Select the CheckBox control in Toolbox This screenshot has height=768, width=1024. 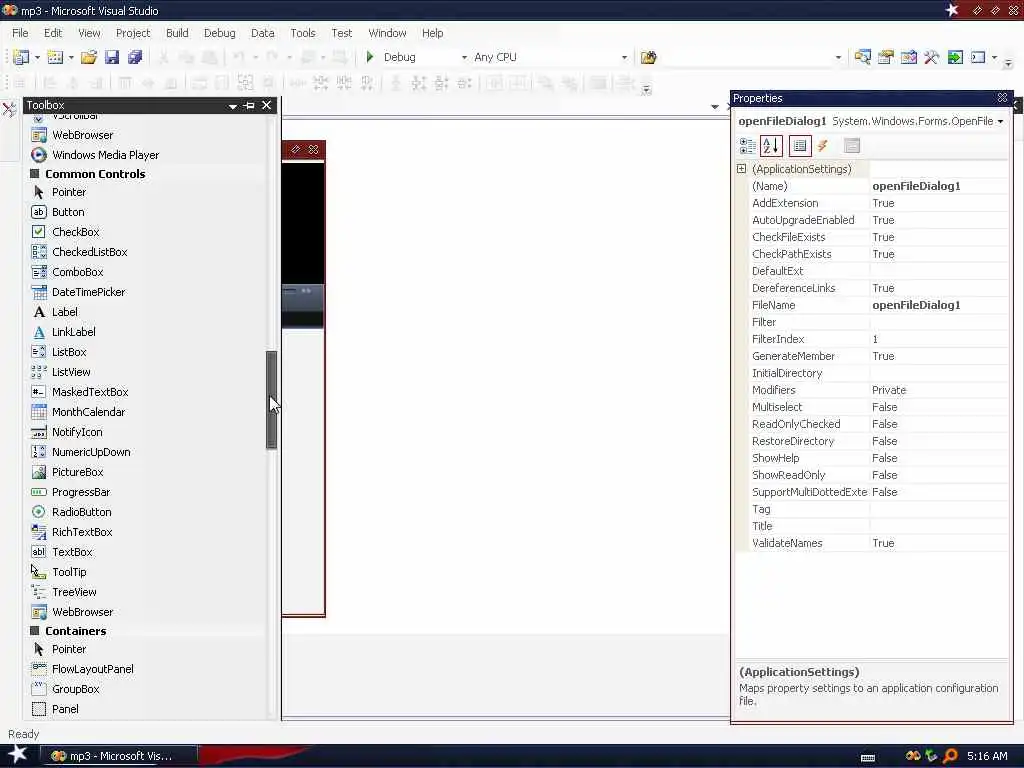point(65,232)
